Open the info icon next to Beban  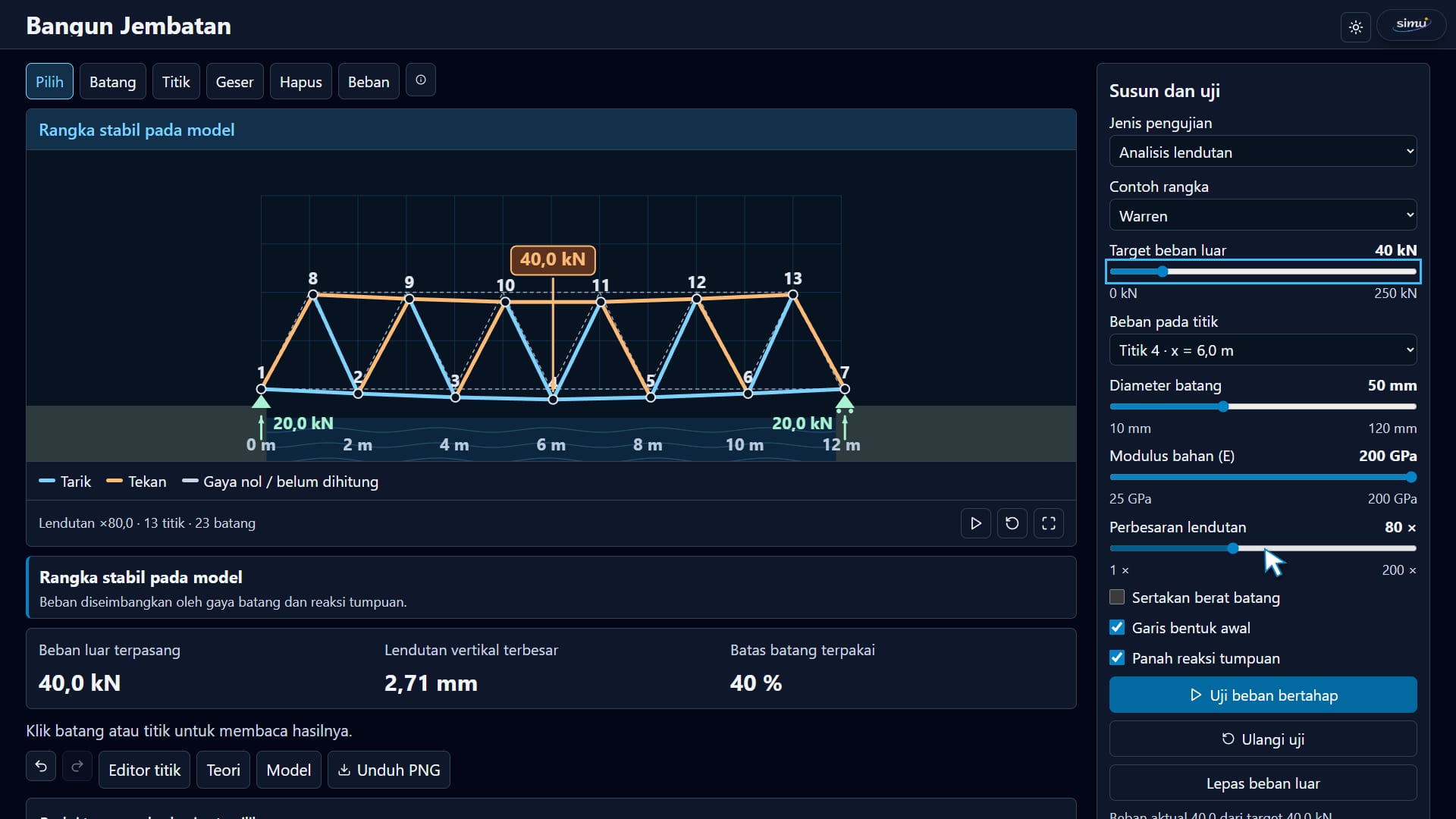(421, 80)
